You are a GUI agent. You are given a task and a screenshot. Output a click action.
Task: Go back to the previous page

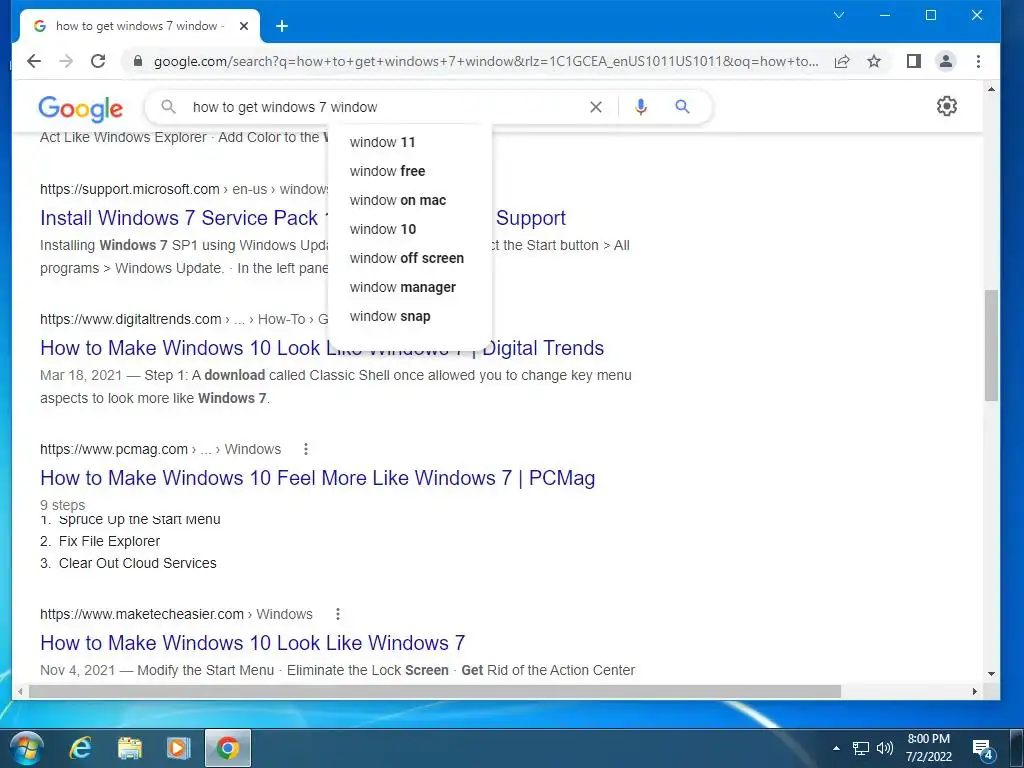pyautogui.click(x=34, y=61)
